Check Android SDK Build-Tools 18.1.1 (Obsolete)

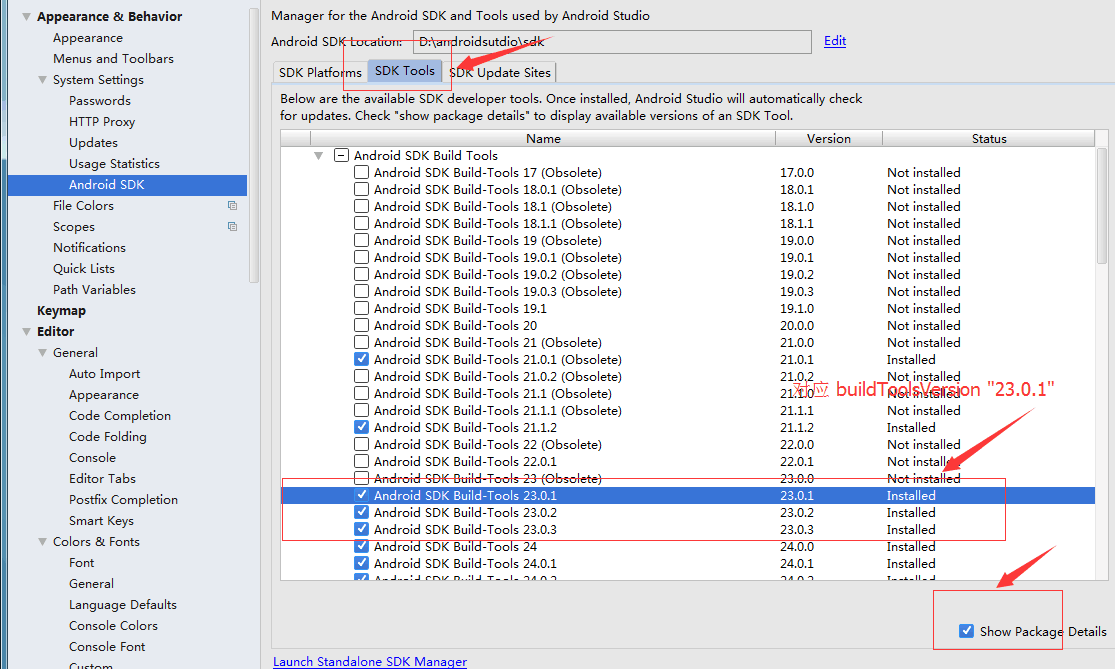(x=361, y=223)
